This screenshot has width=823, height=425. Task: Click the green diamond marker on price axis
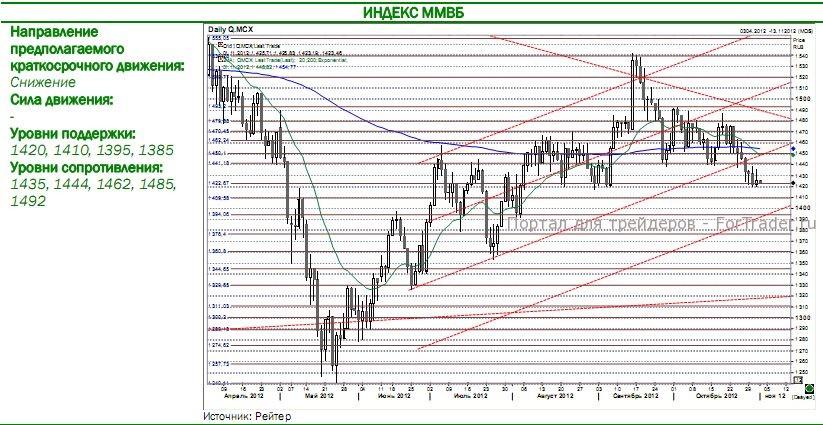[x=793, y=154]
